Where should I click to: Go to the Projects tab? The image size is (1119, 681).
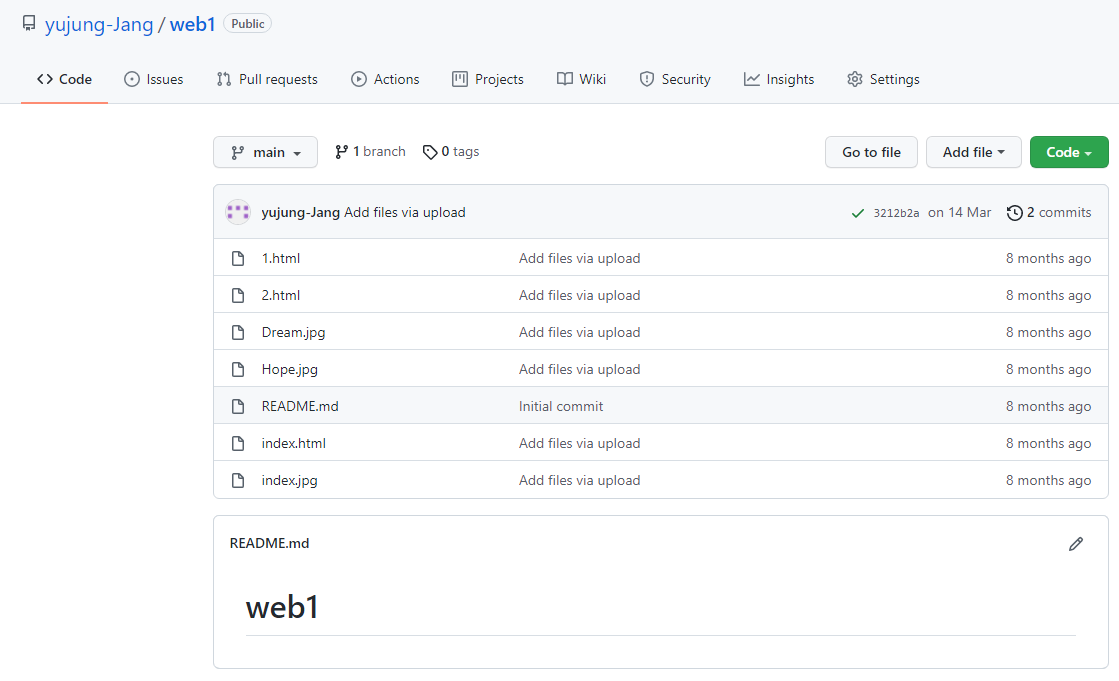(488, 79)
